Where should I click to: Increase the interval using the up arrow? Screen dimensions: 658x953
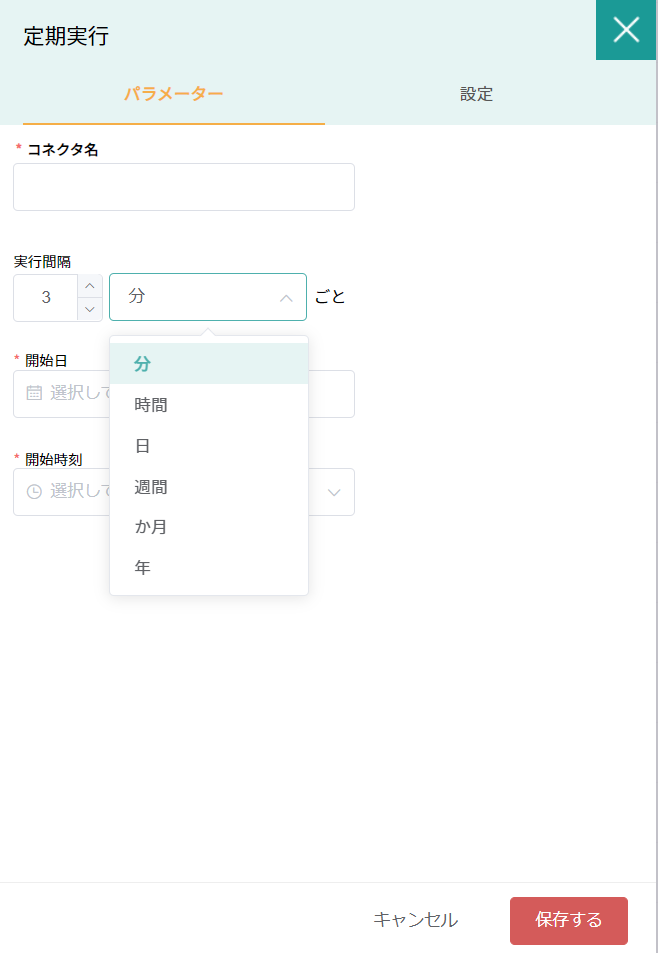[90, 286]
